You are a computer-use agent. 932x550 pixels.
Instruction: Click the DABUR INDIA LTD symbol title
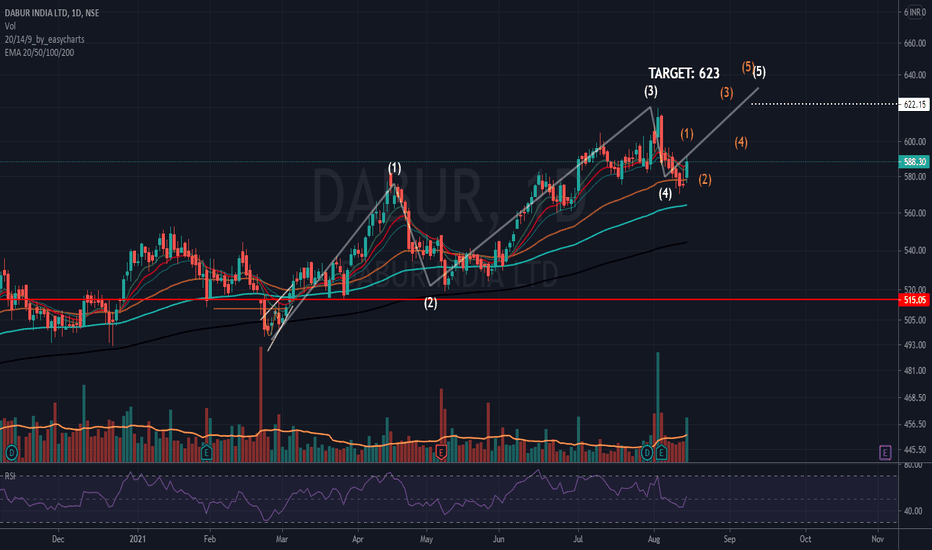point(52,12)
